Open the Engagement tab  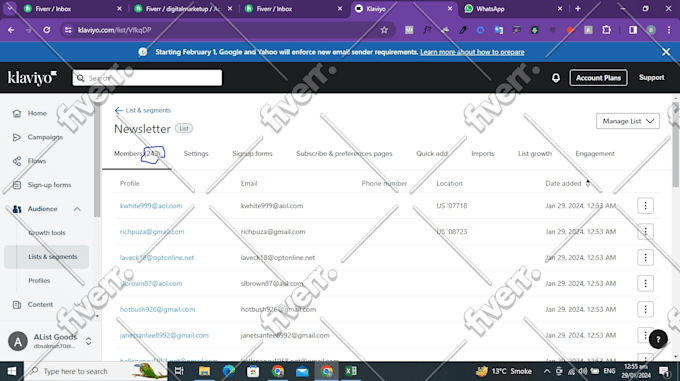[595, 153]
